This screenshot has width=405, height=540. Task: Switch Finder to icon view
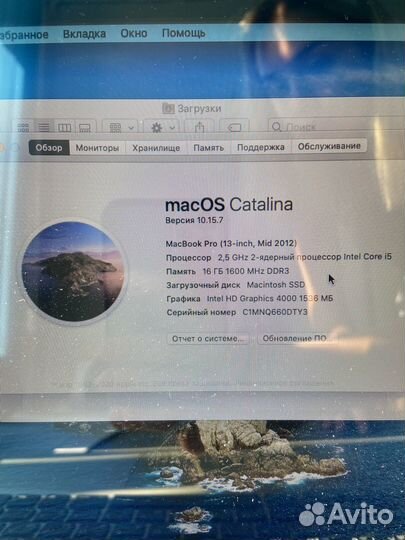click(x=23, y=128)
